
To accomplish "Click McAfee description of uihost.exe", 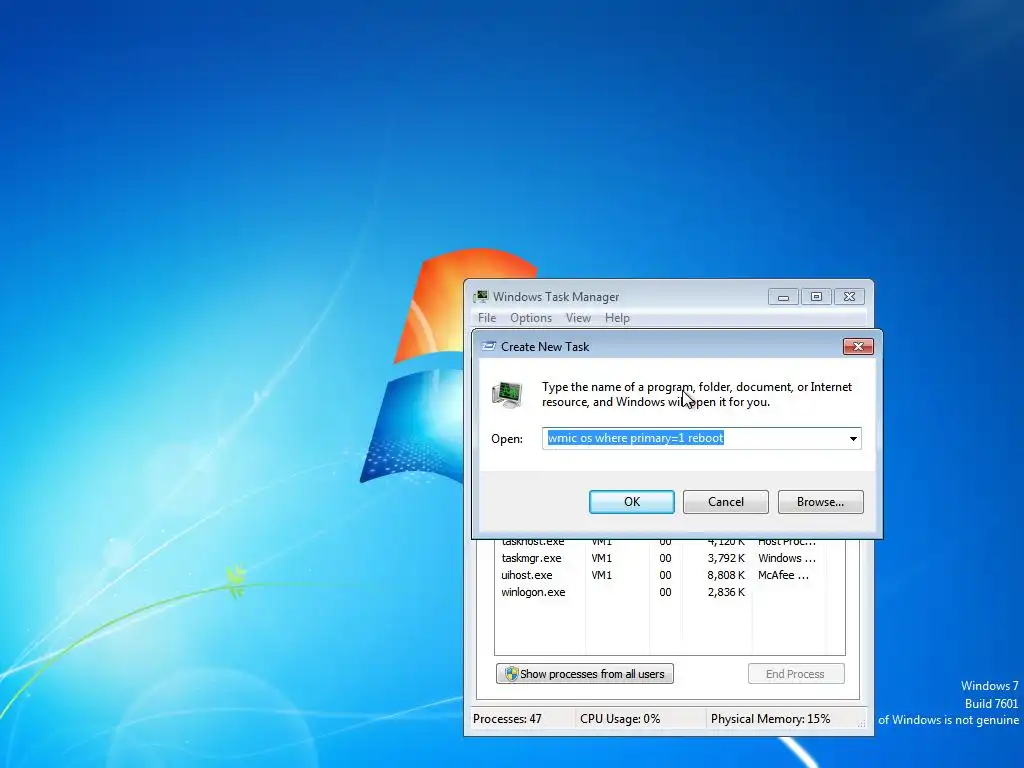I will pos(784,575).
